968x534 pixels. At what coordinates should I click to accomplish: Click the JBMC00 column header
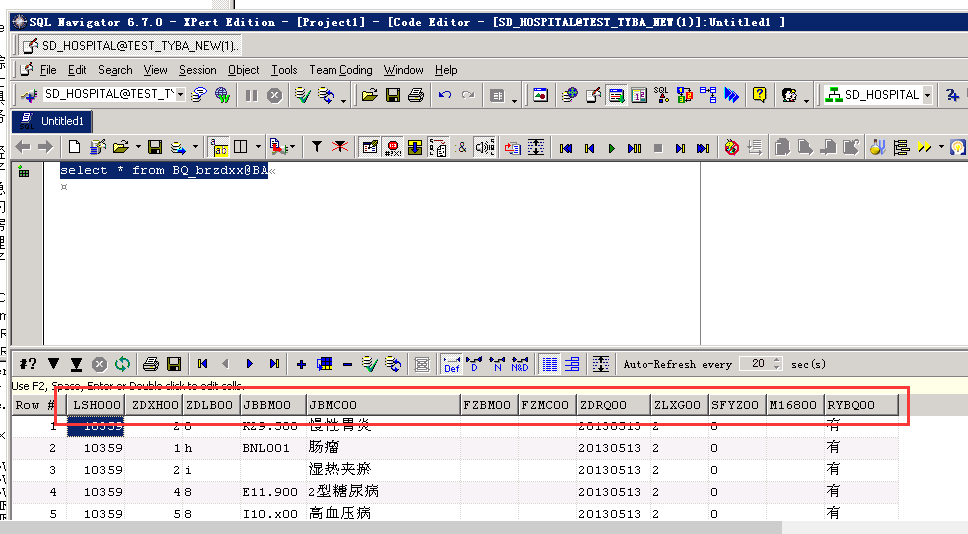coord(383,405)
